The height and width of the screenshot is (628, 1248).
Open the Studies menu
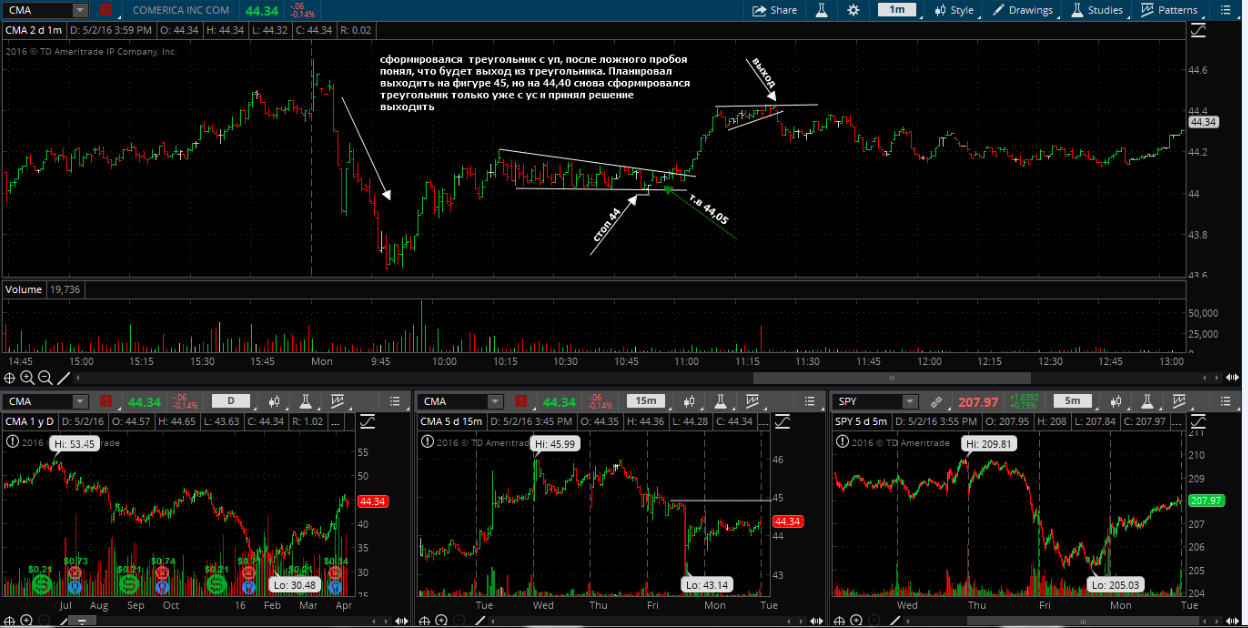[x=1097, y=10]
